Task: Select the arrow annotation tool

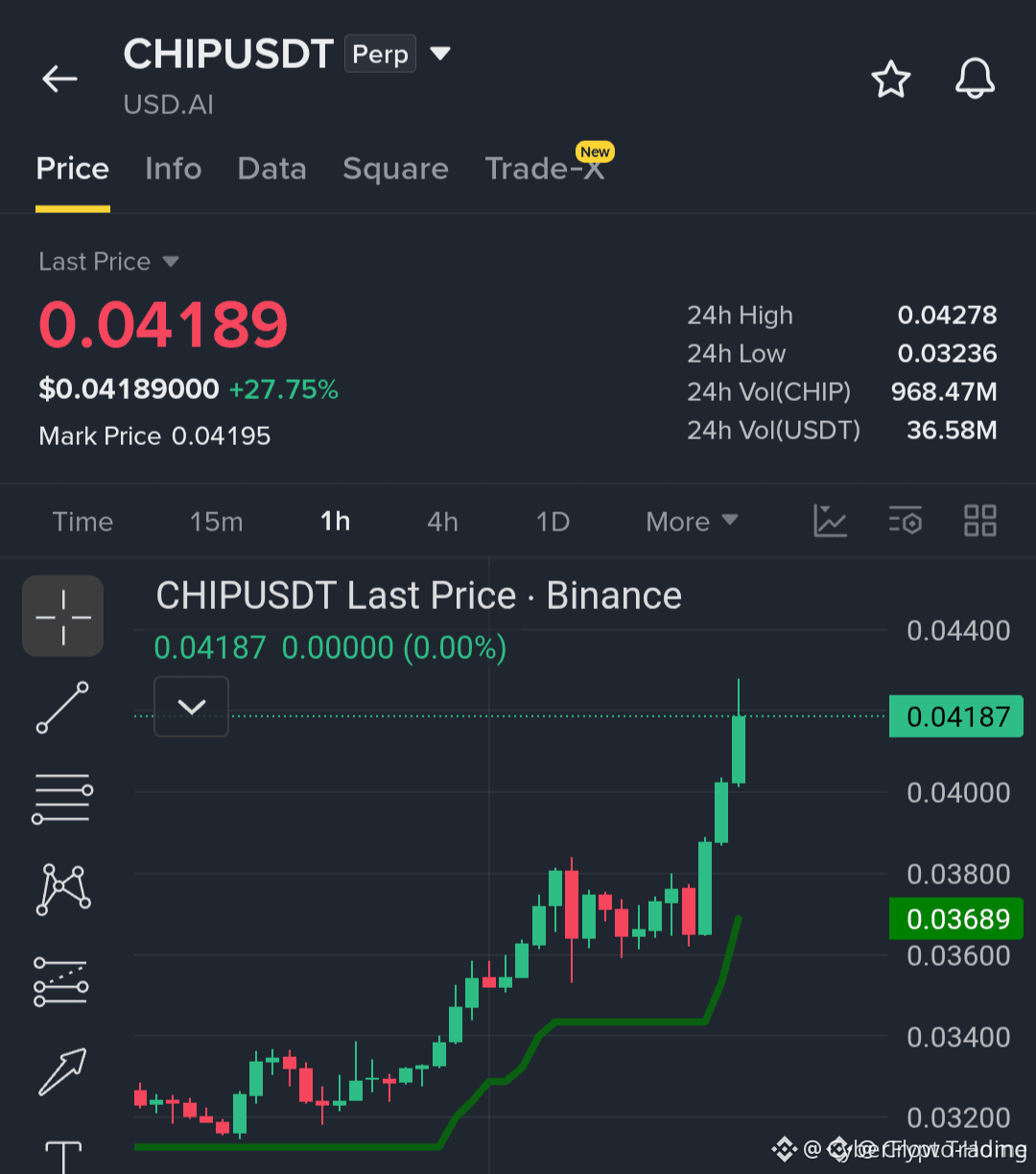Action: pyautogui.click(x=63, y=1071)
